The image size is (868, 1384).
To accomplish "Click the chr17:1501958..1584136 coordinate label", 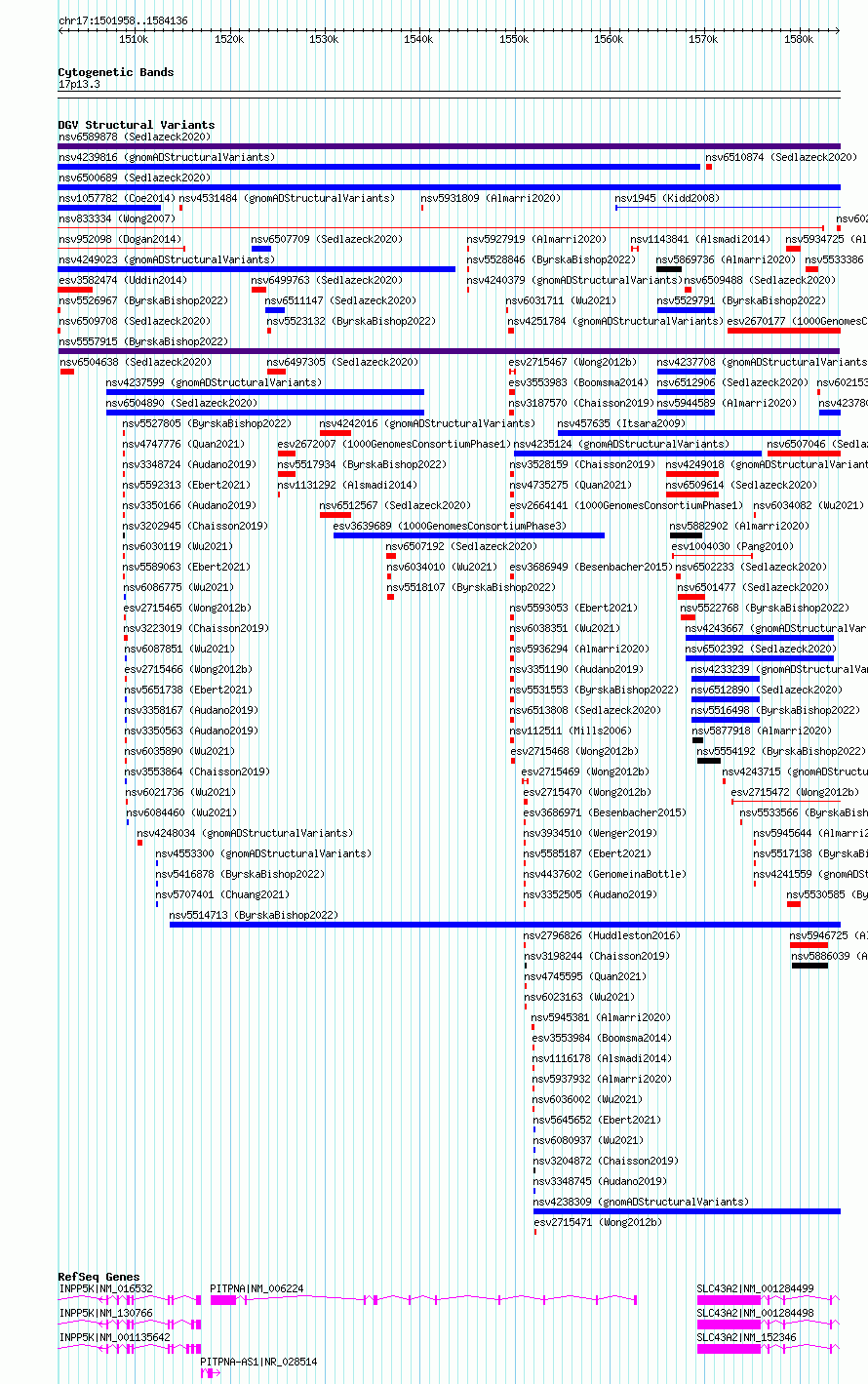I will pyautogui.click(x=123, y=20).
